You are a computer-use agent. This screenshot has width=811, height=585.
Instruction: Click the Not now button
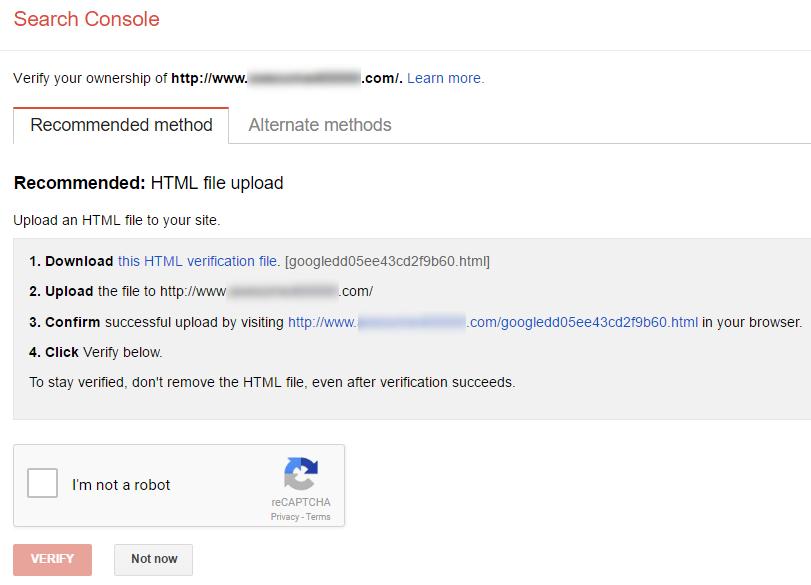click(x=152, y=559)
